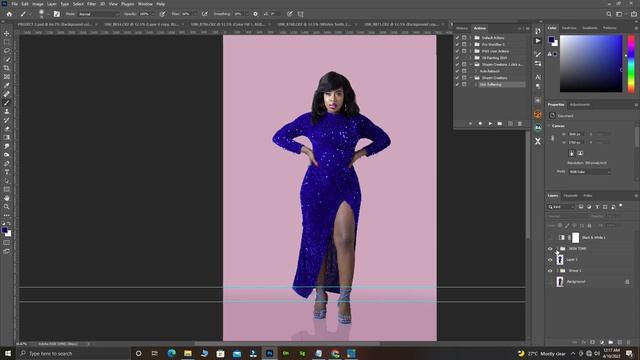The width and height of the screenshot is (640, 360).
Task: Open Microsoft Edge from the taskbar
Action: 171,353
